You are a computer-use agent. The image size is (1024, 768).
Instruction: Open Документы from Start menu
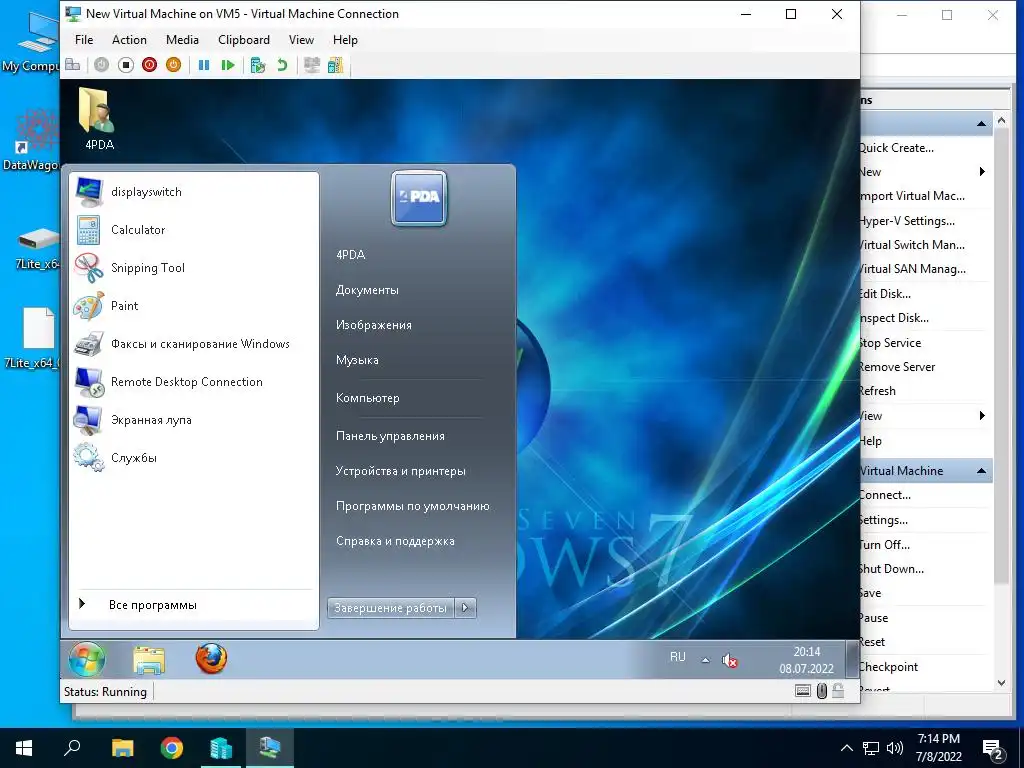click(367, 290)
